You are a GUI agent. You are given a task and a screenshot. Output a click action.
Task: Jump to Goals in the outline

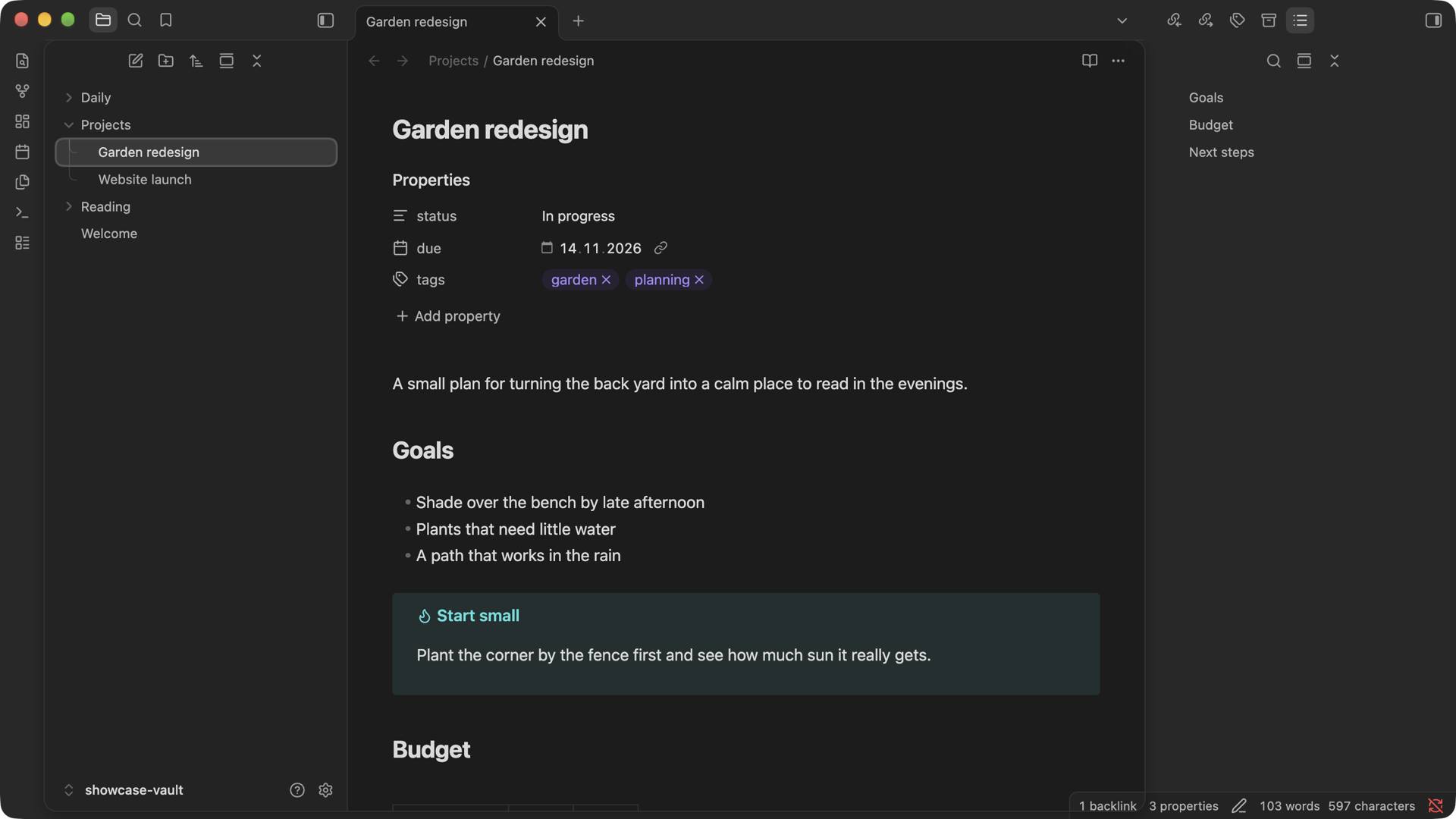pyautogui.click(x=1207, y=98)
